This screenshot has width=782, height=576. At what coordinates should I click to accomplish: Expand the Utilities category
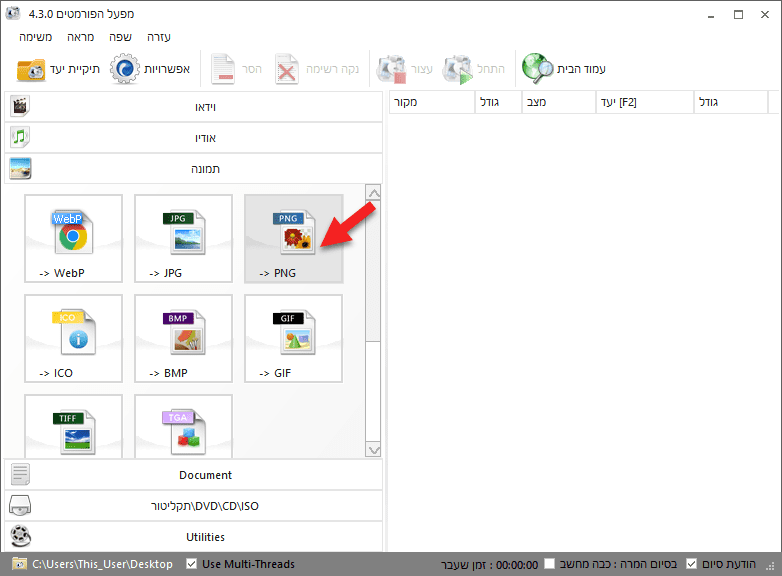click(x=194, y=537)
